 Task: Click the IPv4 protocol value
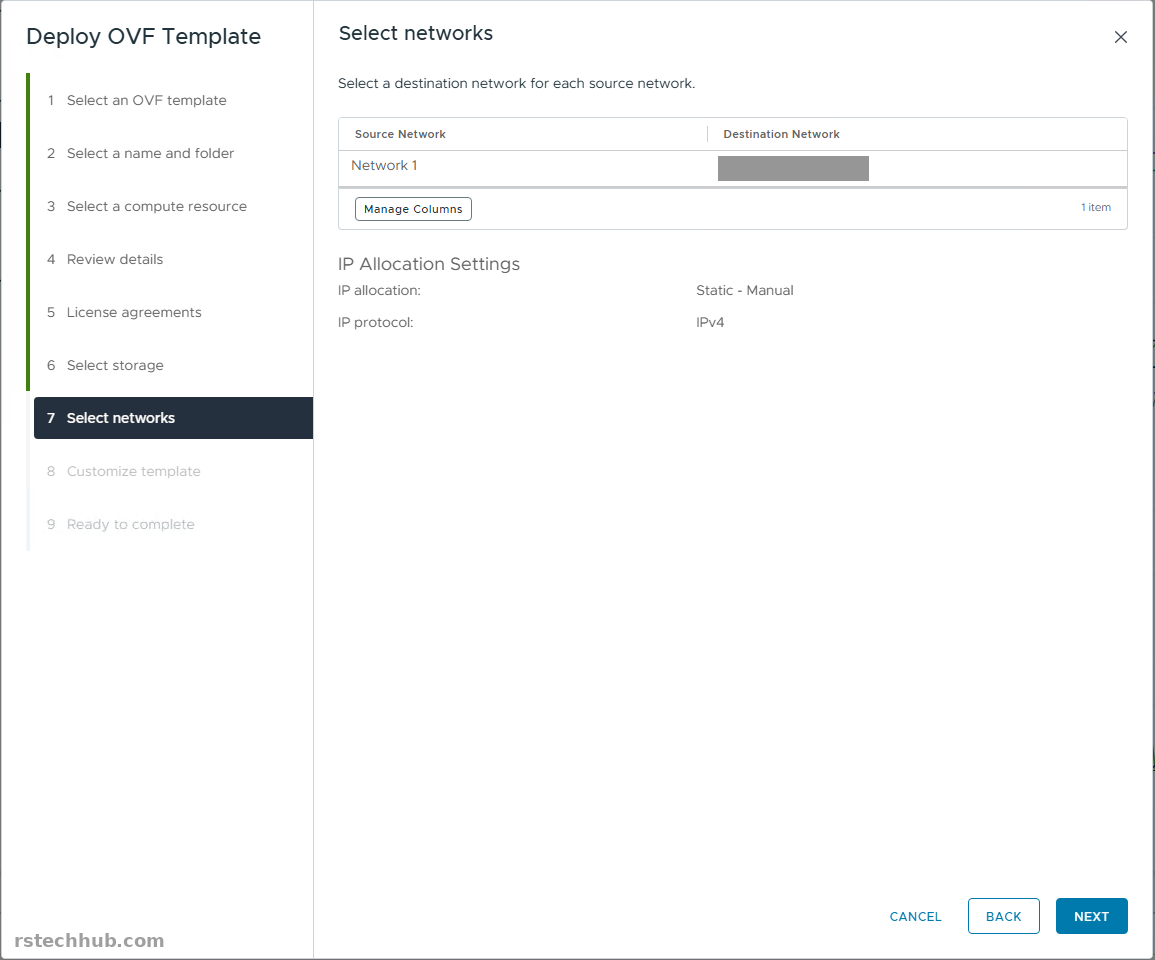(x=710, y=322)
